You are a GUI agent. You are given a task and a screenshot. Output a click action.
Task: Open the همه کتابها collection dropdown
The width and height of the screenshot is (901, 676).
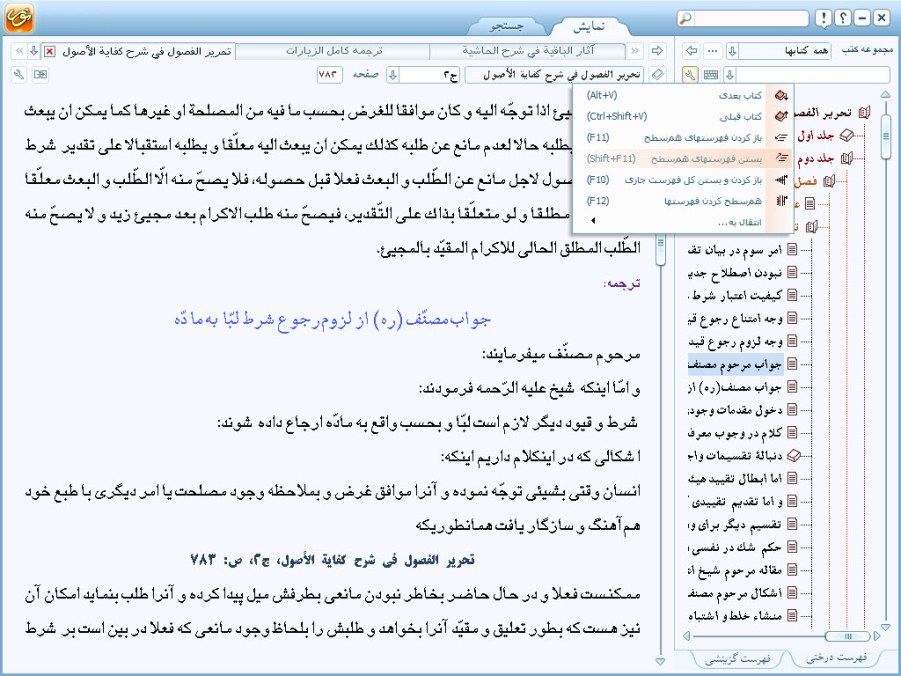tap(733, 51)
